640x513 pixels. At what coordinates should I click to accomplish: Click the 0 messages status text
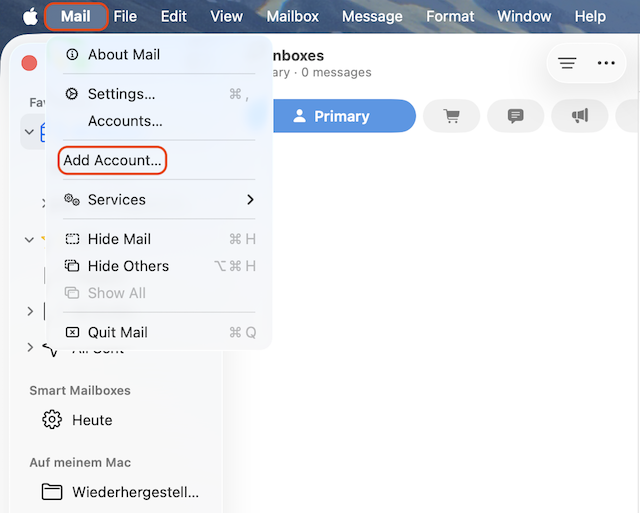(336, 72)
